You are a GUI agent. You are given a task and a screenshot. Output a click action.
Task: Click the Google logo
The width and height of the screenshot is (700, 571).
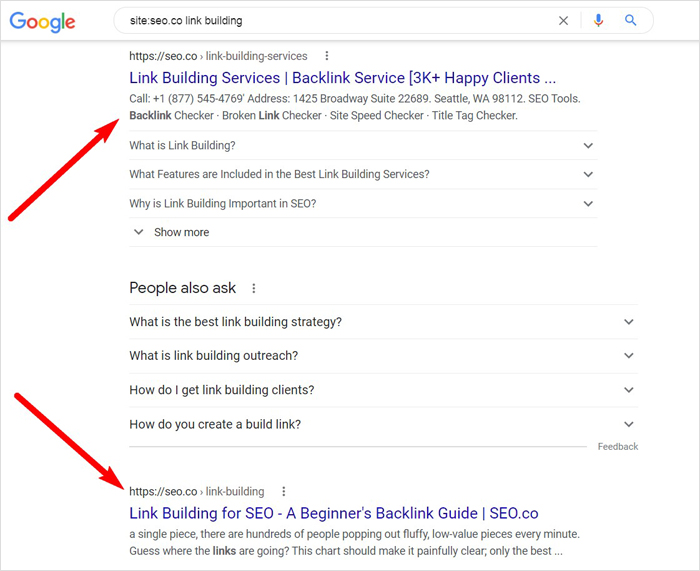[x=43, y=22]
